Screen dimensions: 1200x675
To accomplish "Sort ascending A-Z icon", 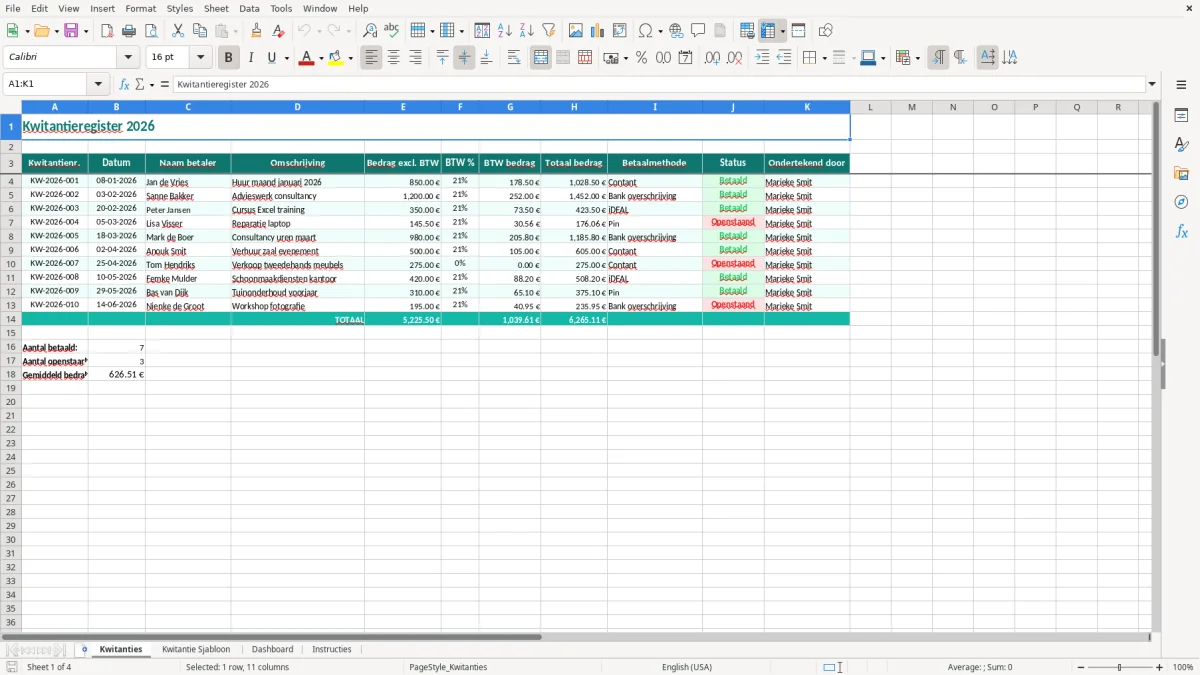I will pos(505,31).
